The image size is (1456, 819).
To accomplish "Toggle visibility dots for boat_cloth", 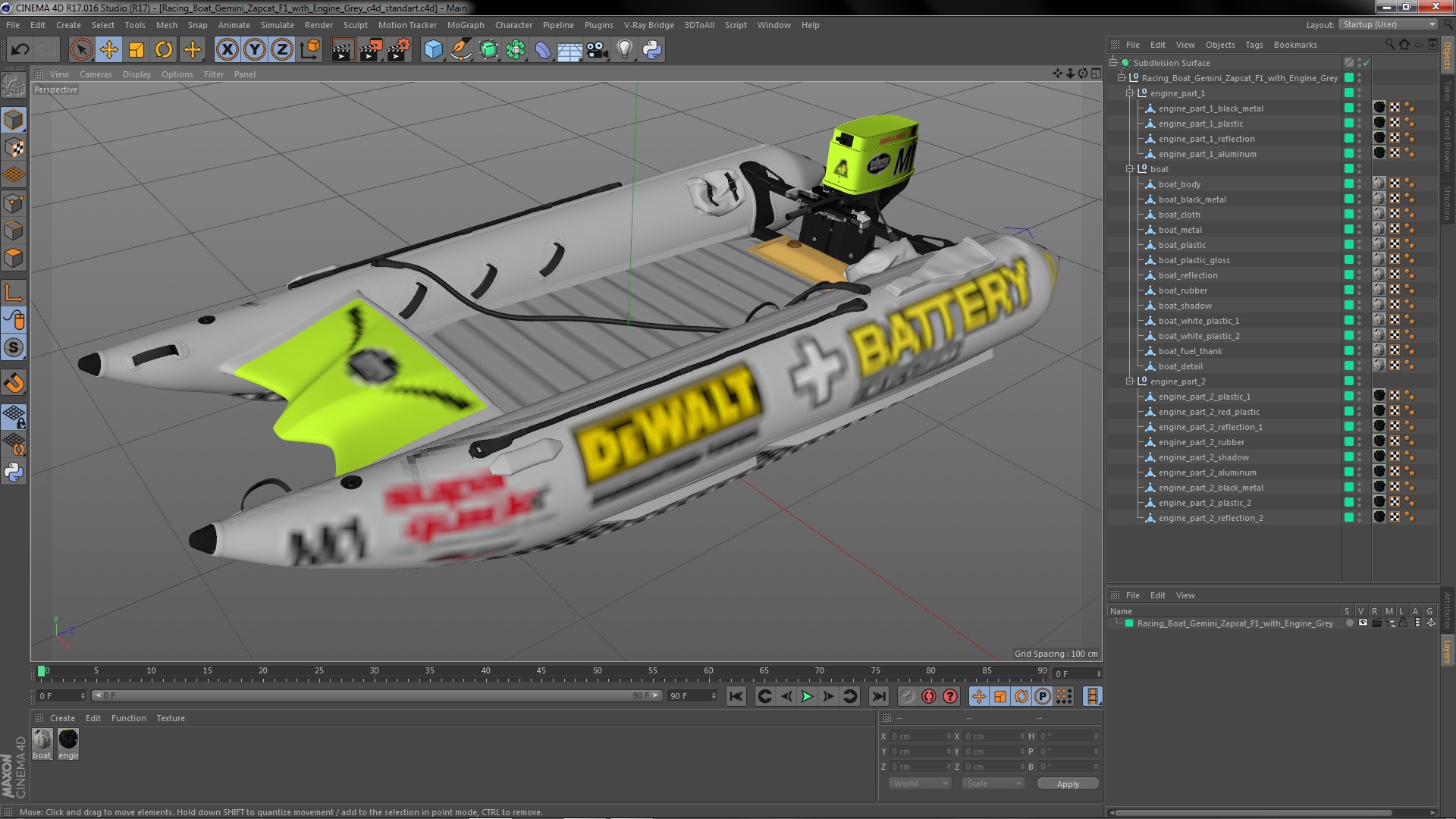I will [1360, 215].
